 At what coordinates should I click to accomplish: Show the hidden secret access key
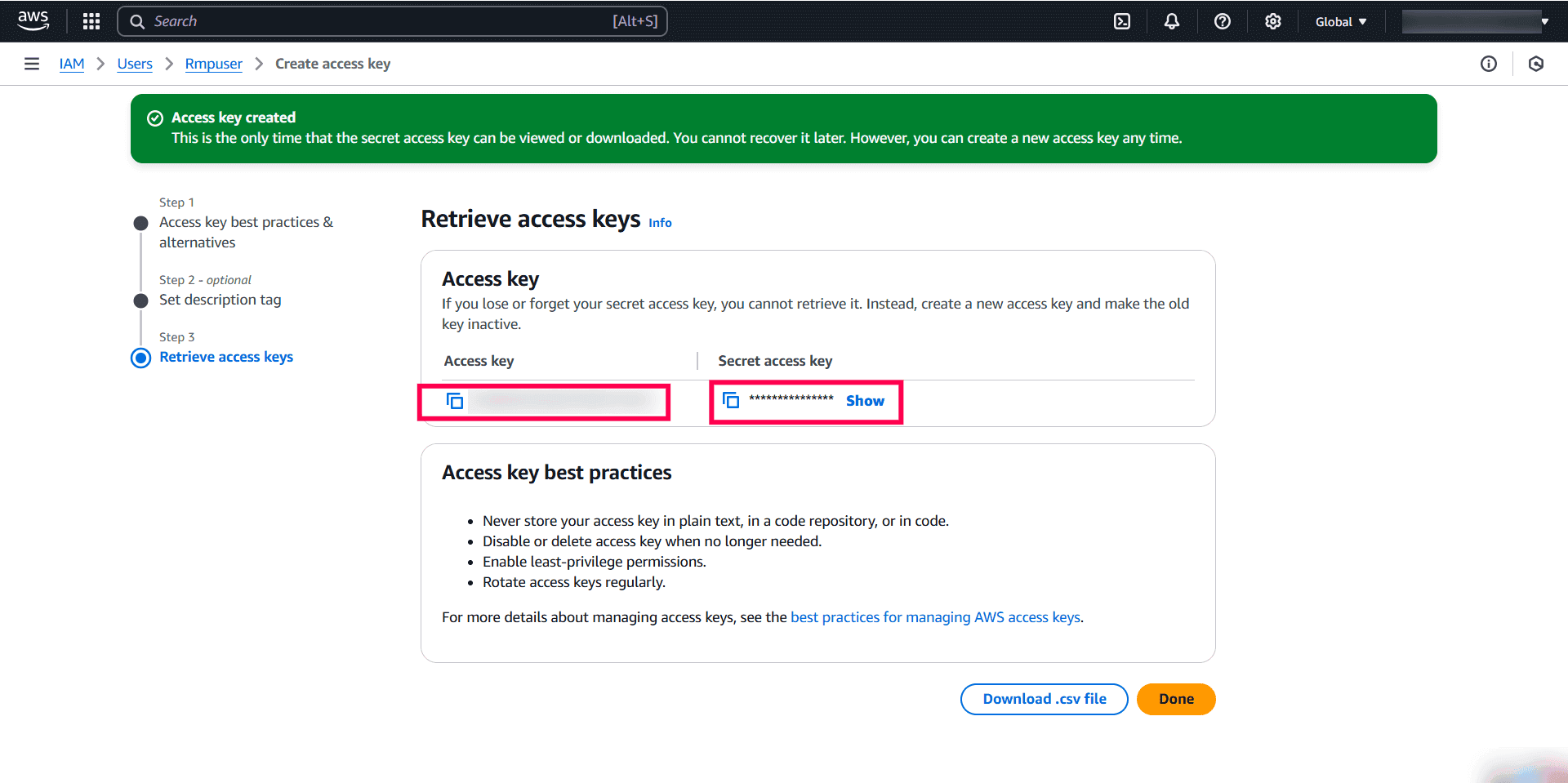(x=865, y=401)
